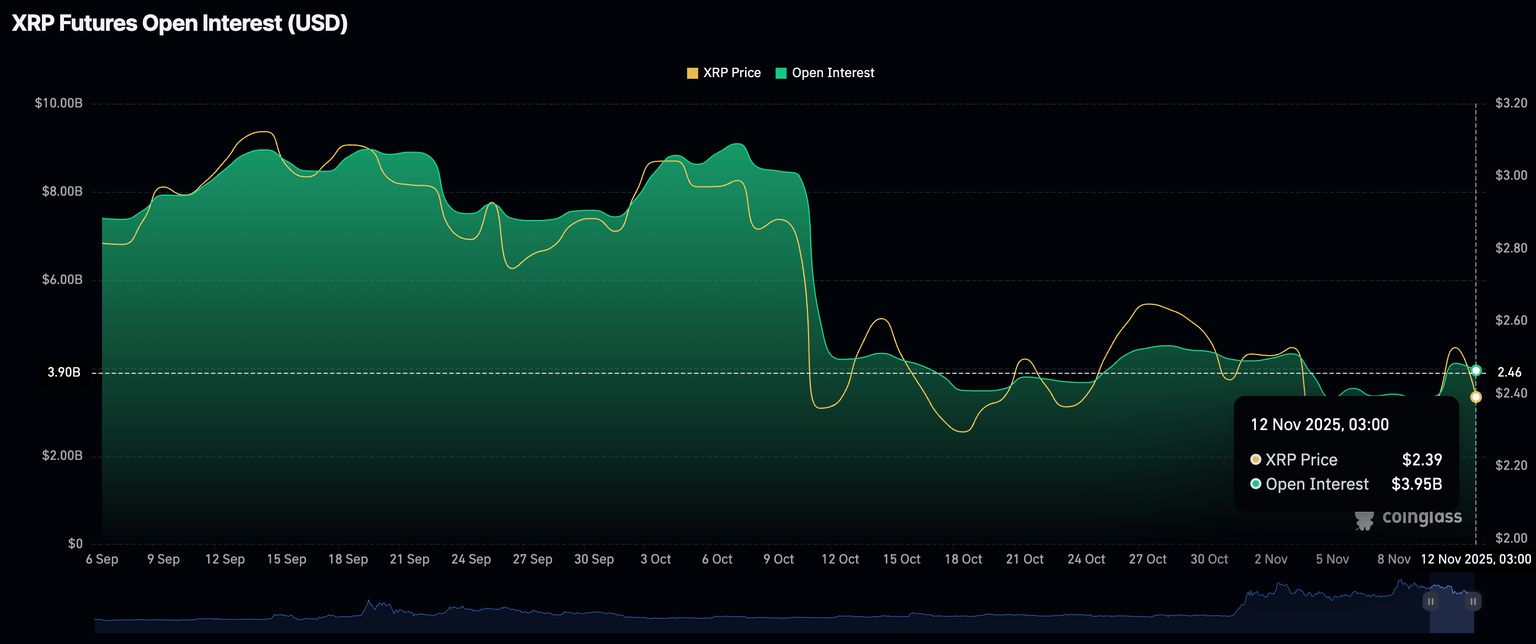Click the green dot in the tooltip
1536x644 pixels.
[1256, 485]
